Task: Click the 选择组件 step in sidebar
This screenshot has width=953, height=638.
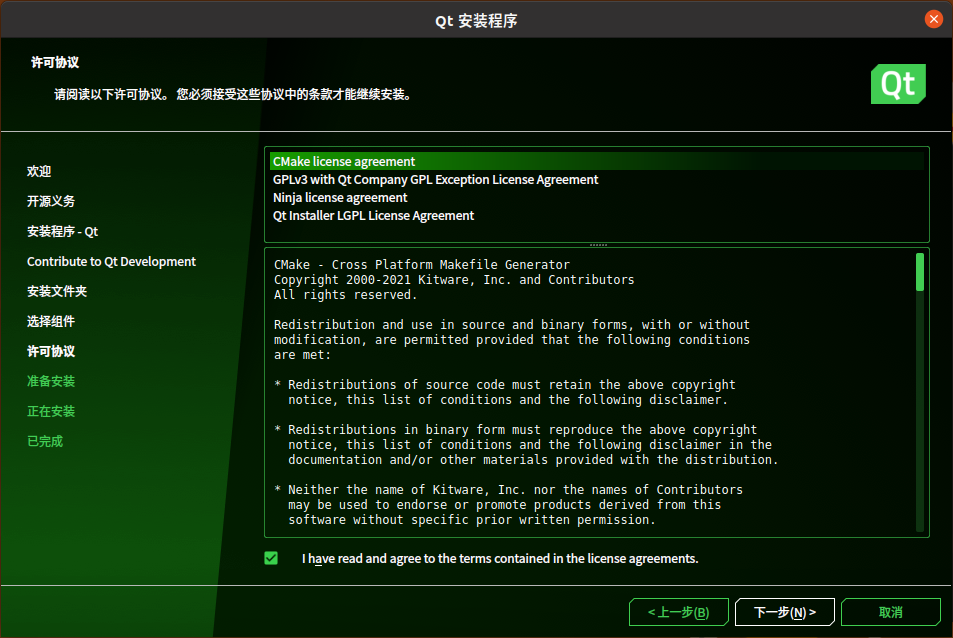Action: click(x=51, y=321)
